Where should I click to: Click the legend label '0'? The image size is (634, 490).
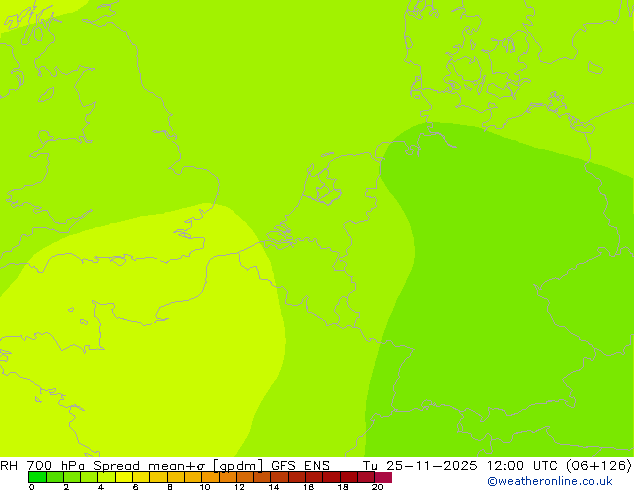[x=32, y=487]
